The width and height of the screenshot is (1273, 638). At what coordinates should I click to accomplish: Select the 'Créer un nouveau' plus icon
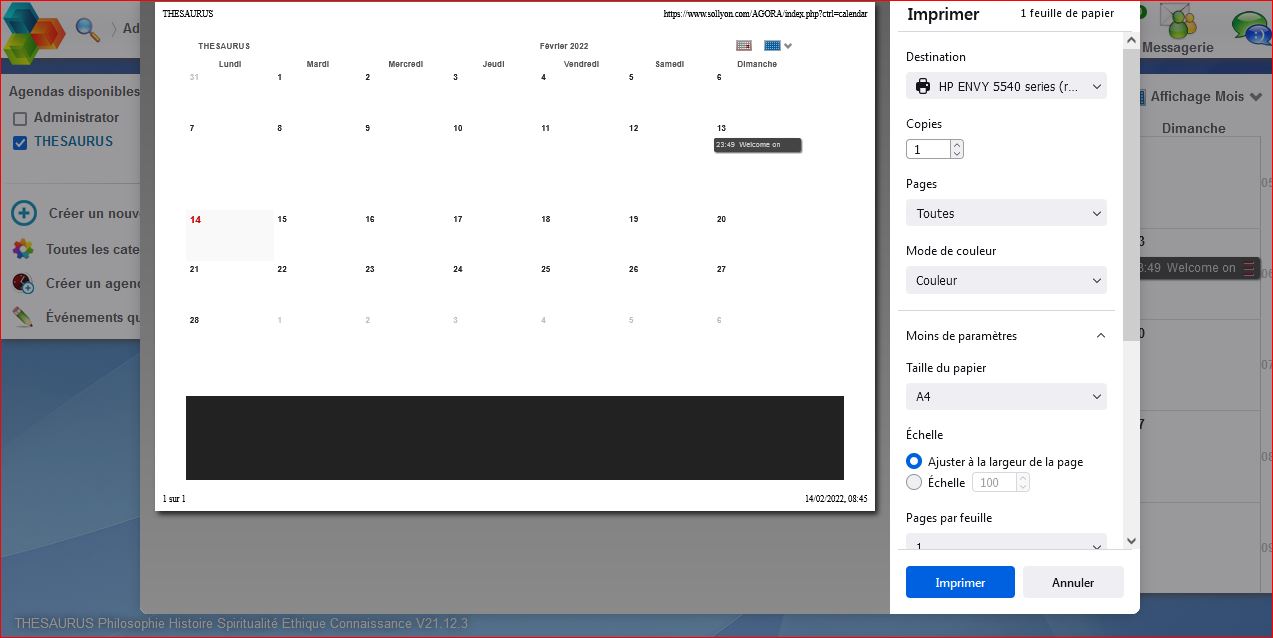(x=22, y=213)
